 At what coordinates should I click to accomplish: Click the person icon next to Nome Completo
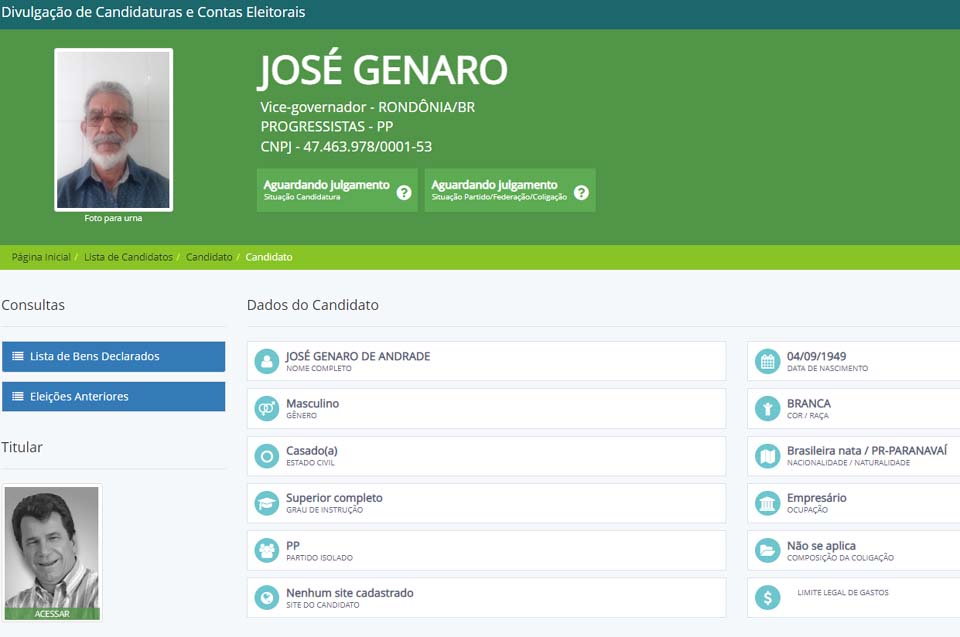pyautogui.click(x=267, y=361)
